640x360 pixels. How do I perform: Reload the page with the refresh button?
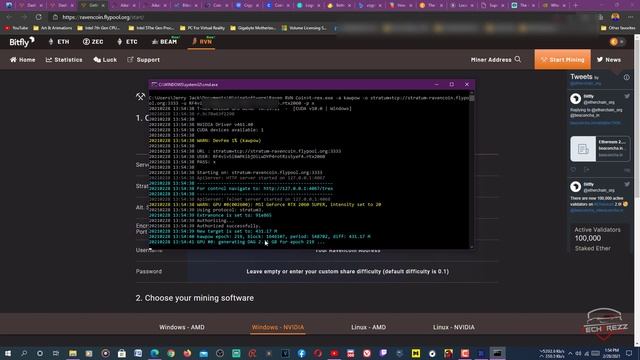[x=38, y=17]
